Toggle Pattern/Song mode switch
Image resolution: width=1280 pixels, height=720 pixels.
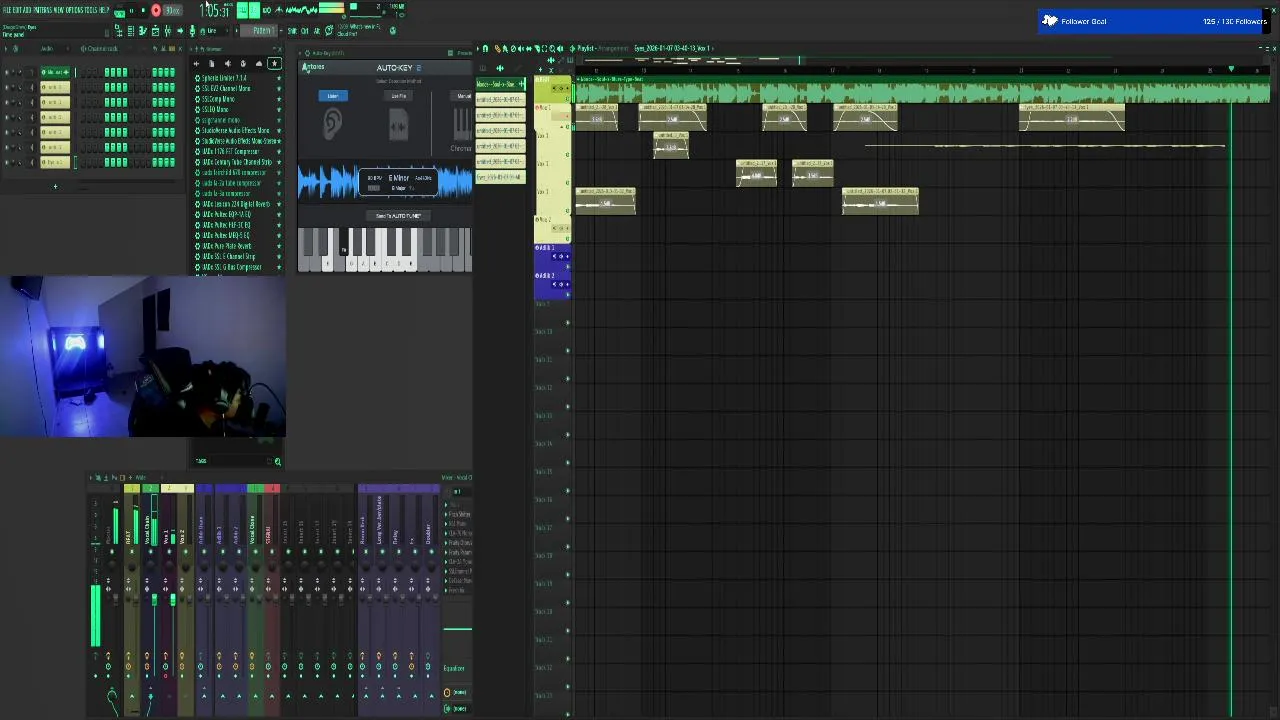119,11
